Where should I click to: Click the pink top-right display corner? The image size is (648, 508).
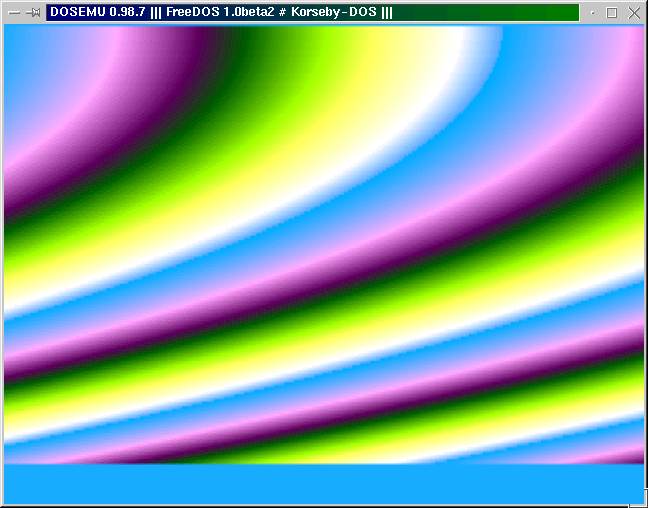pos(630,40)
